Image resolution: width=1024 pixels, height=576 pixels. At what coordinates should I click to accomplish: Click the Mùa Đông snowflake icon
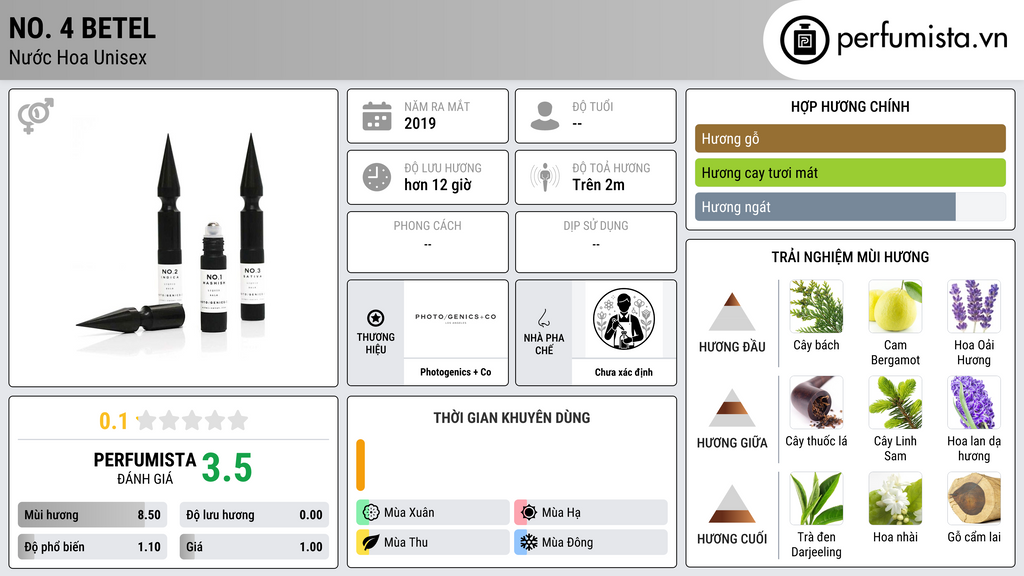(529, 542)
